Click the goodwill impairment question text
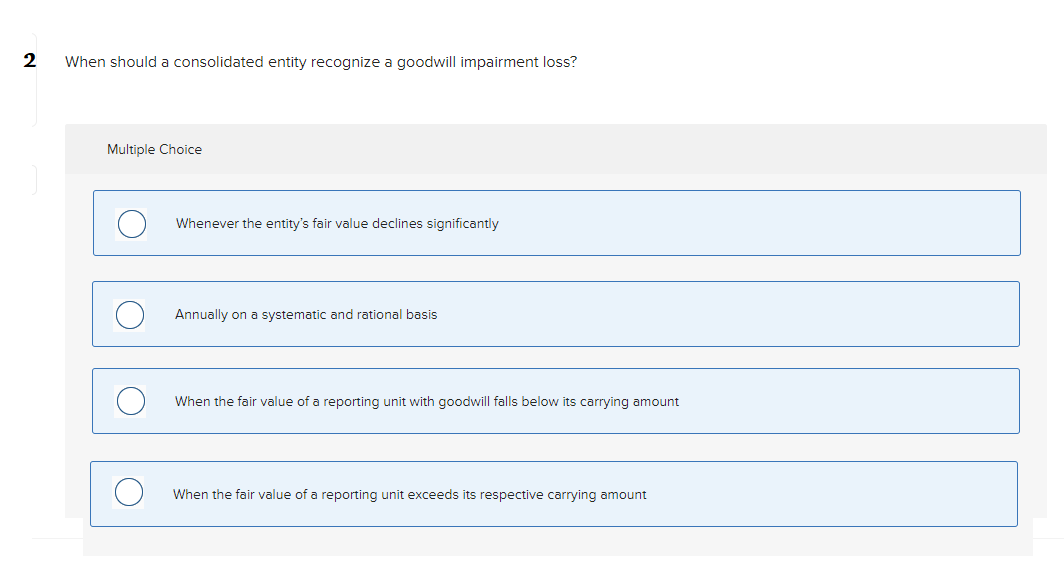The image size is (1064, 578). coord(320,61)
